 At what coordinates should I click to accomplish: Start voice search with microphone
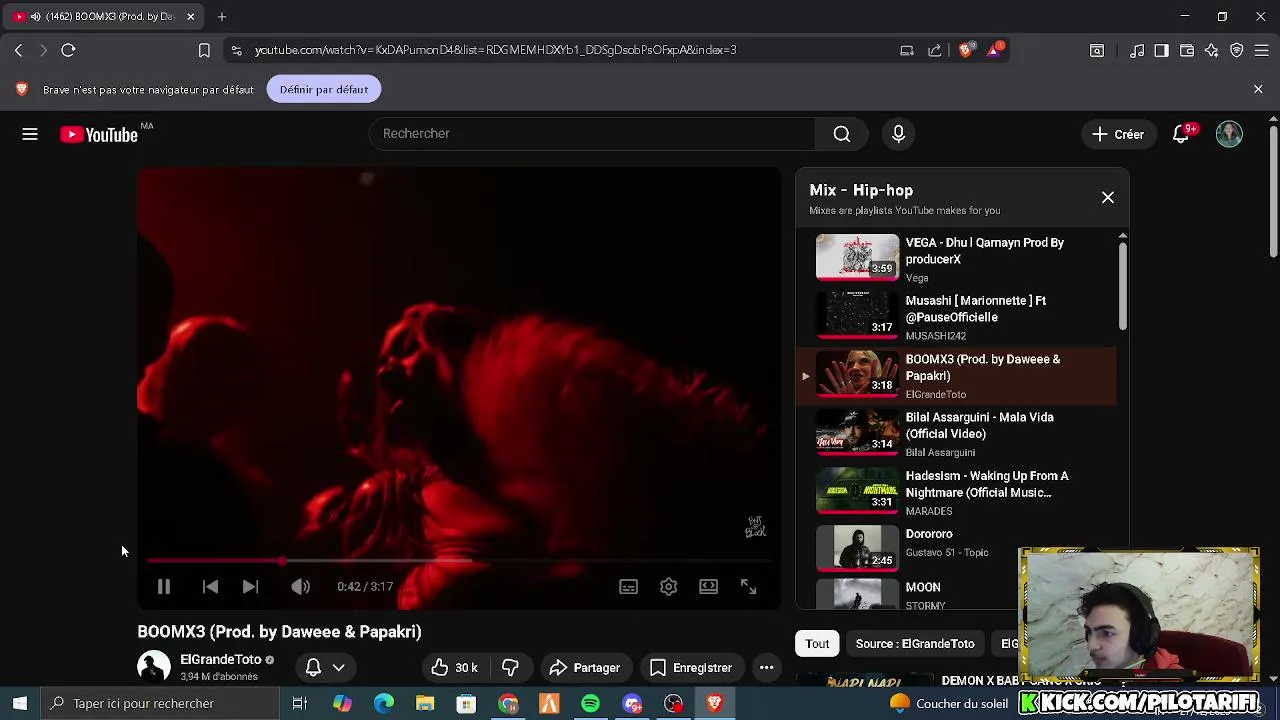point(898,134)
